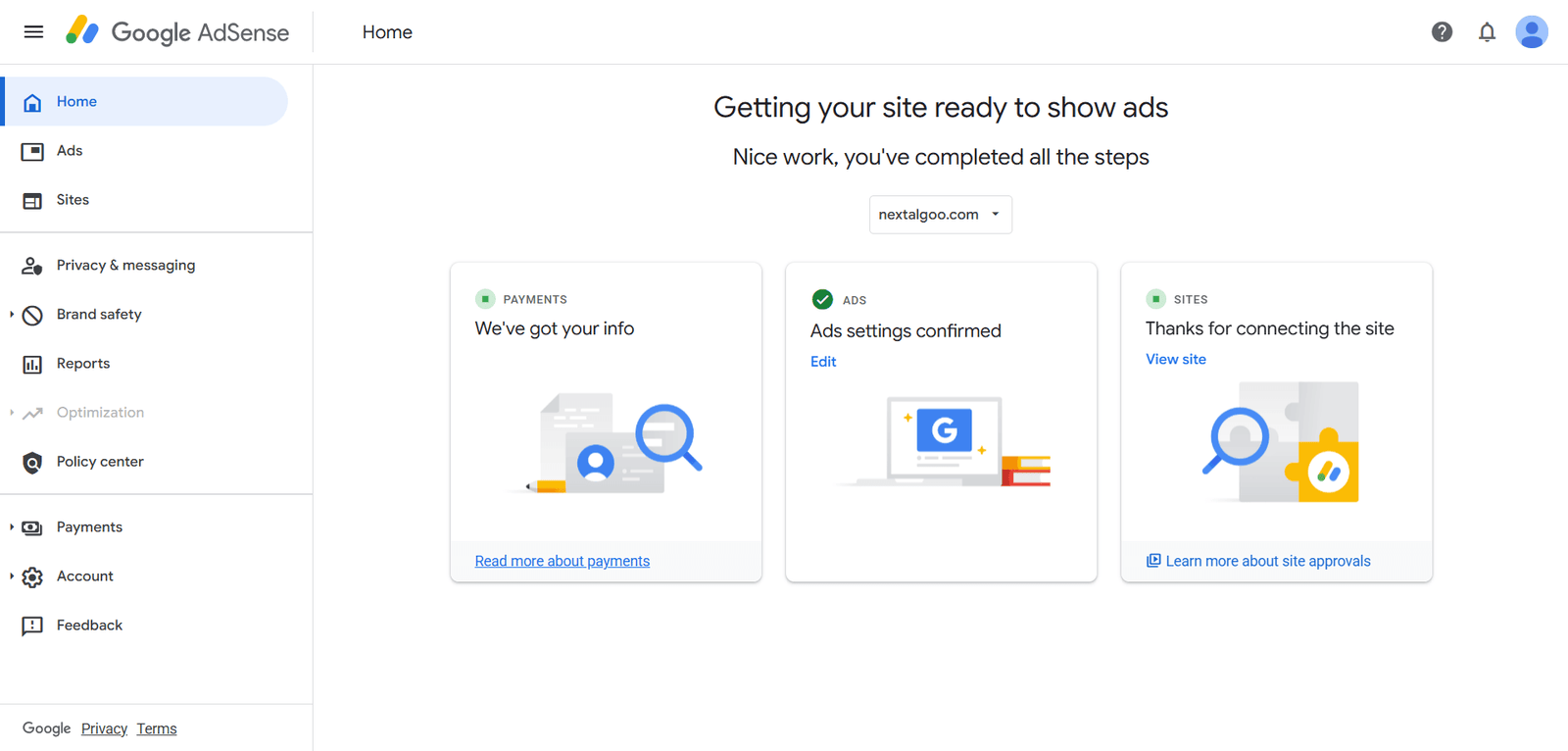Open the nextalgoo.com site dropdown
This screenshot has width=1568, height=751.
coord(940,214)
